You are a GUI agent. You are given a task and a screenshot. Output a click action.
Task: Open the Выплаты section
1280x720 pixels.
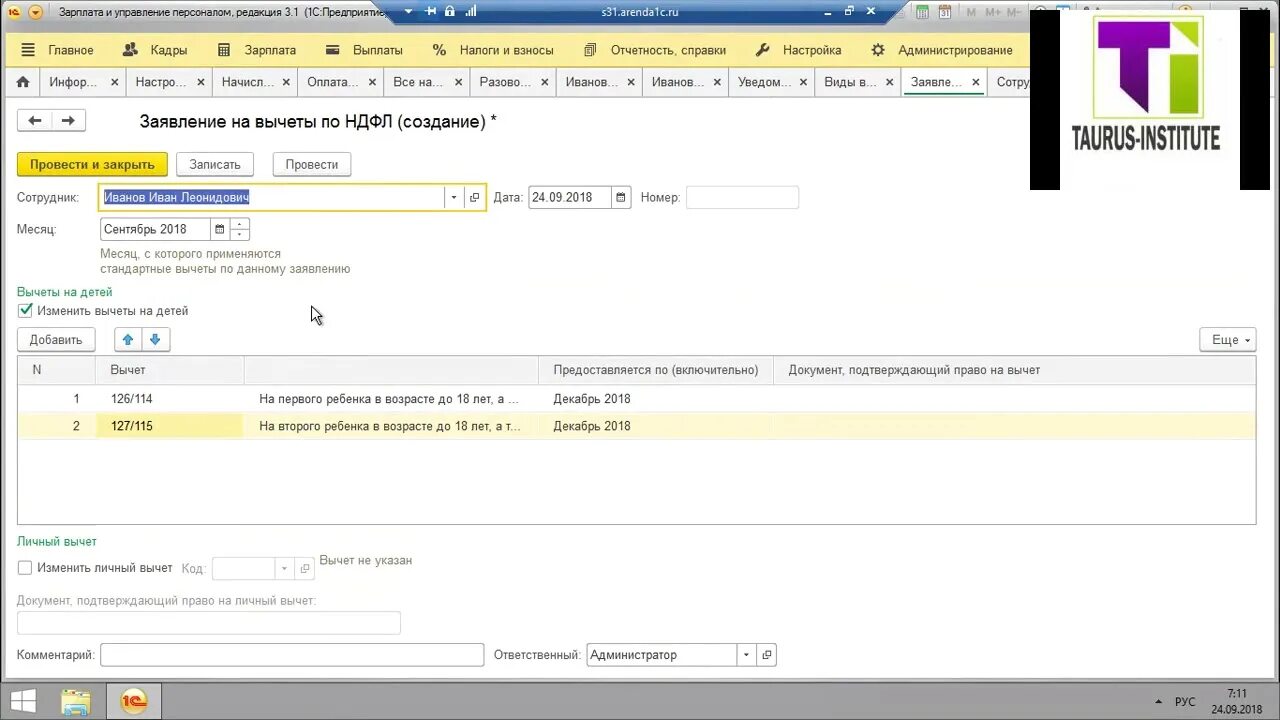pyautogui.click(x=364, y=50)
